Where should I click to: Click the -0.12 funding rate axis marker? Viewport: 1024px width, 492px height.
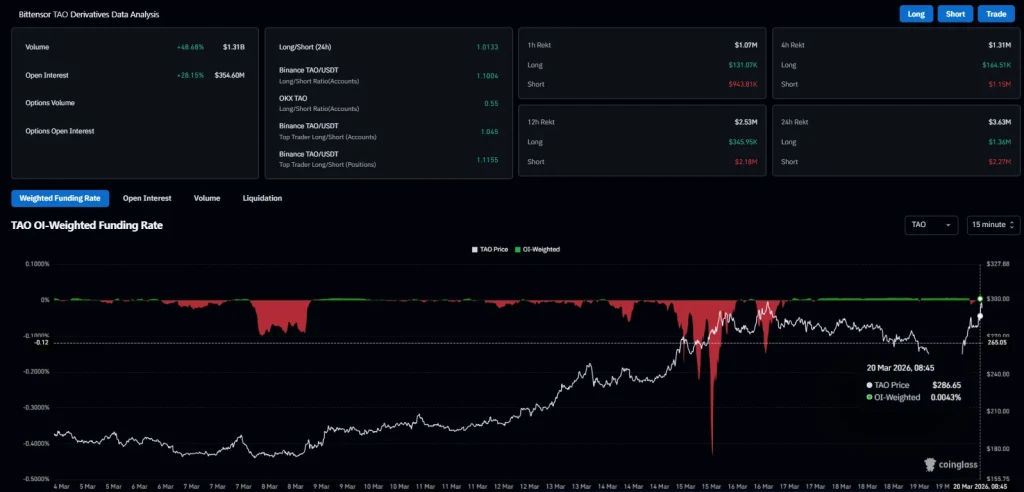pos(42,342)
